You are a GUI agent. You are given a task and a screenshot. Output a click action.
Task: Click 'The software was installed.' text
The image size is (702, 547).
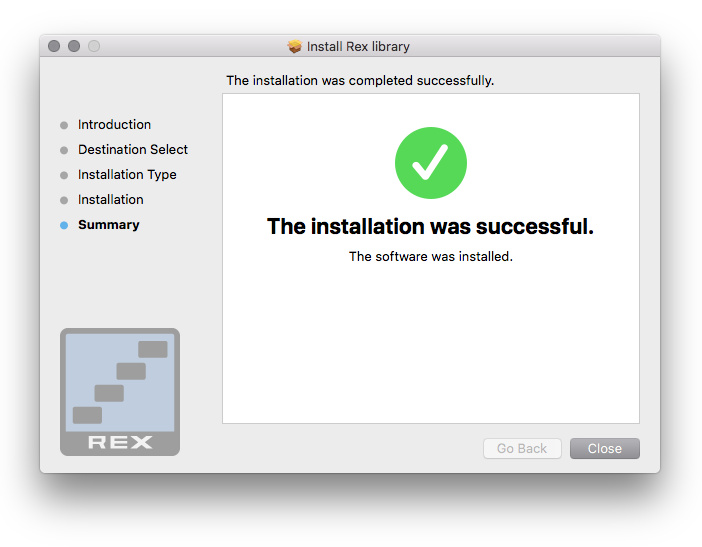[431, 256]
